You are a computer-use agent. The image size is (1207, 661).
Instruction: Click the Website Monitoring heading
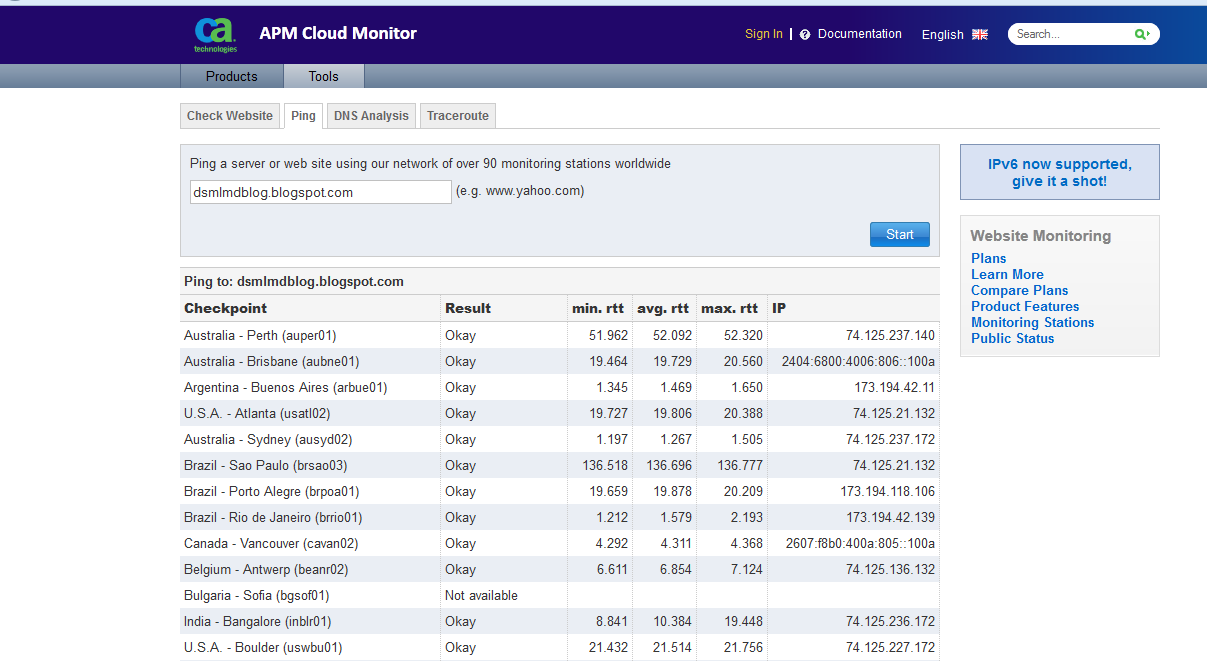pyautogui.click(x=1040, y=236)
